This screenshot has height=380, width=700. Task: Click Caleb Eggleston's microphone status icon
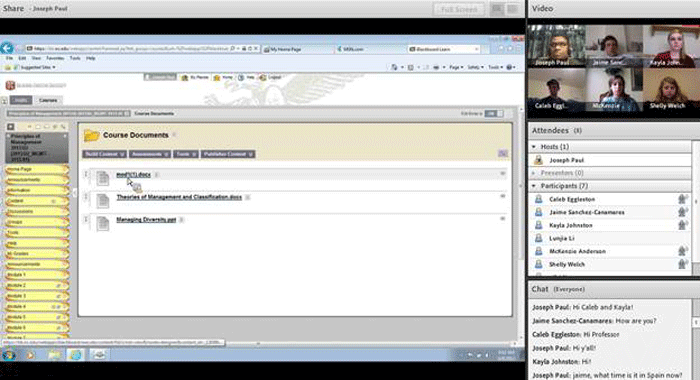pos(682,199)
